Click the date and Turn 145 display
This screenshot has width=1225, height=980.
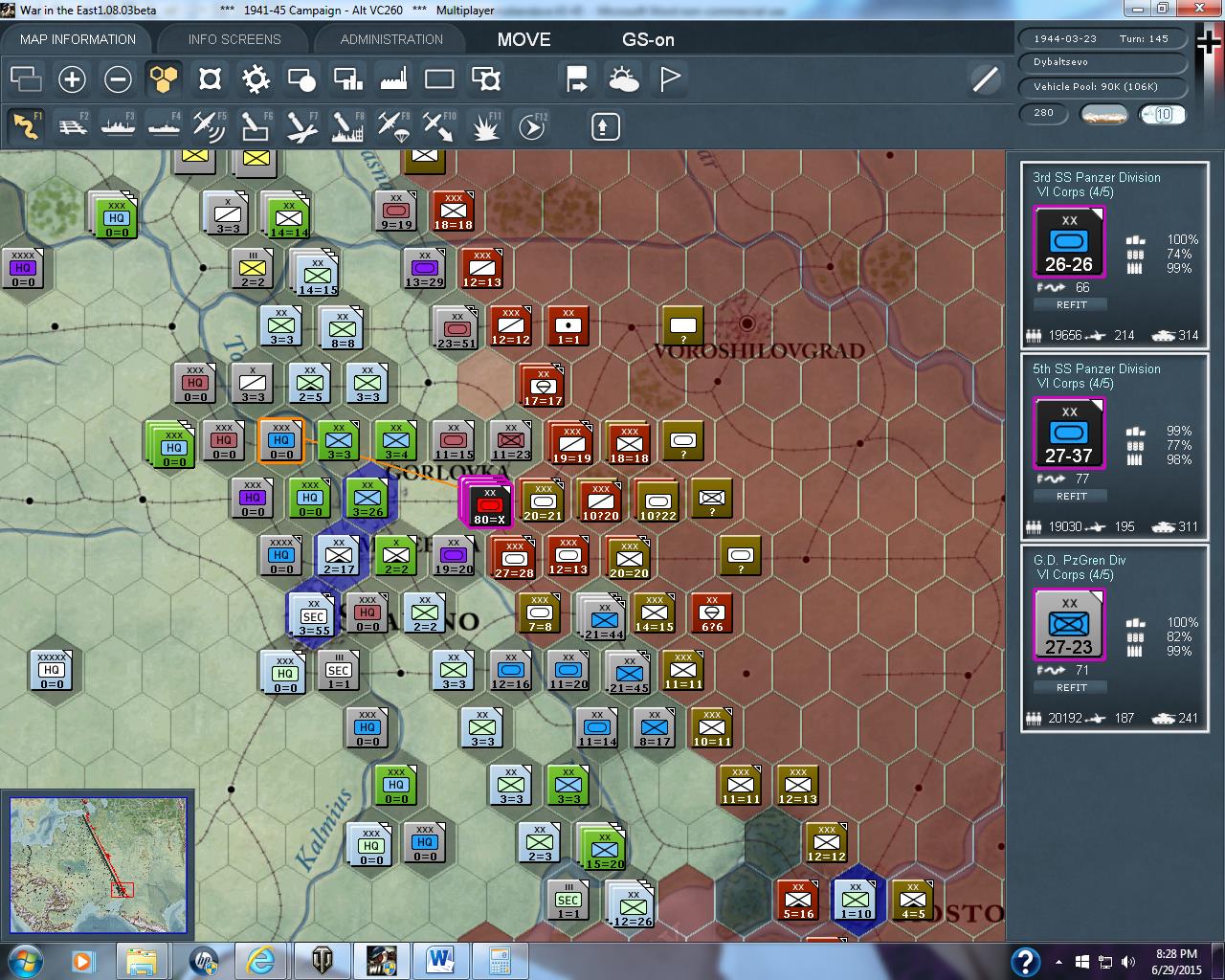pos(1101,39)
